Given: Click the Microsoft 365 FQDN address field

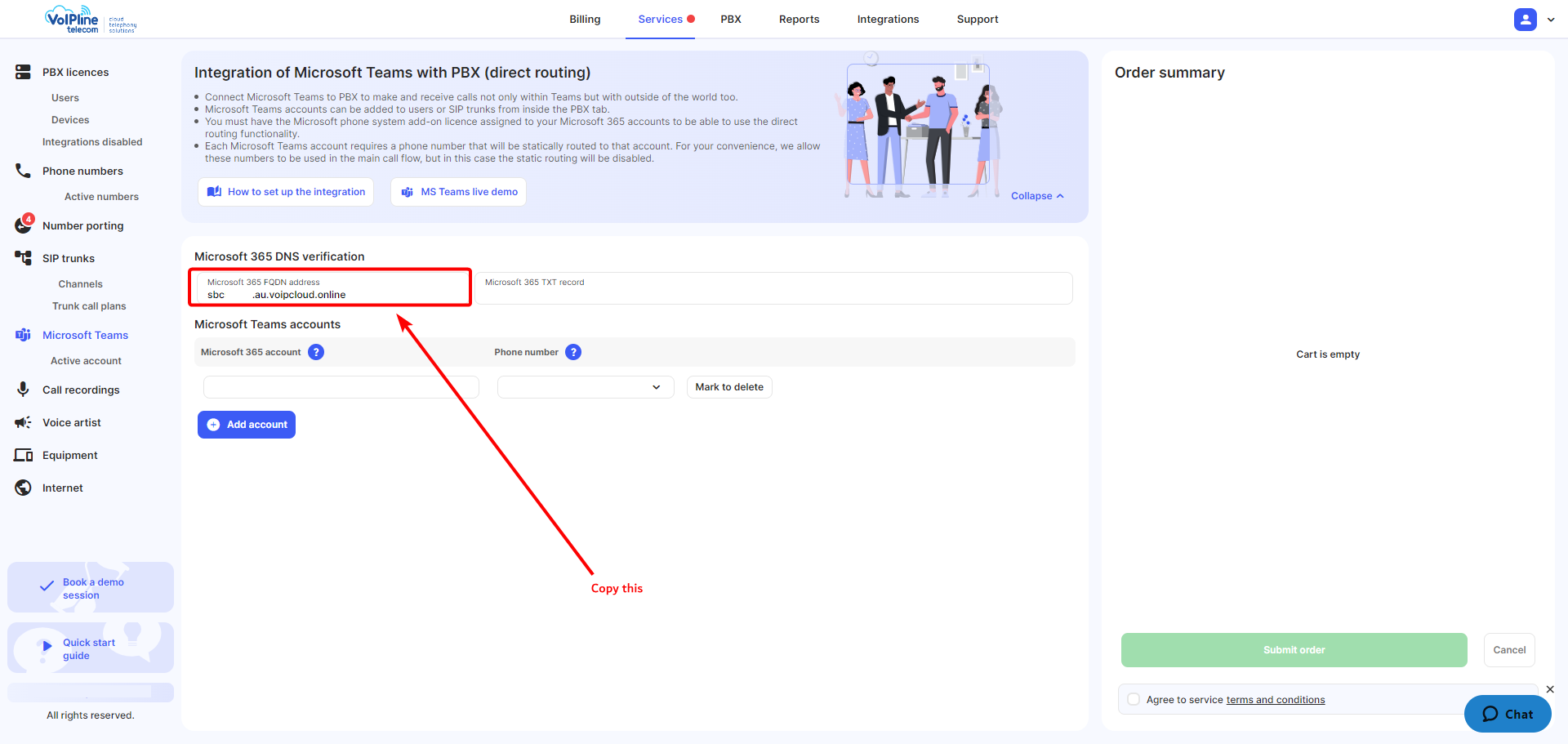Looking at the screenshot, I should tap(334, 288).
